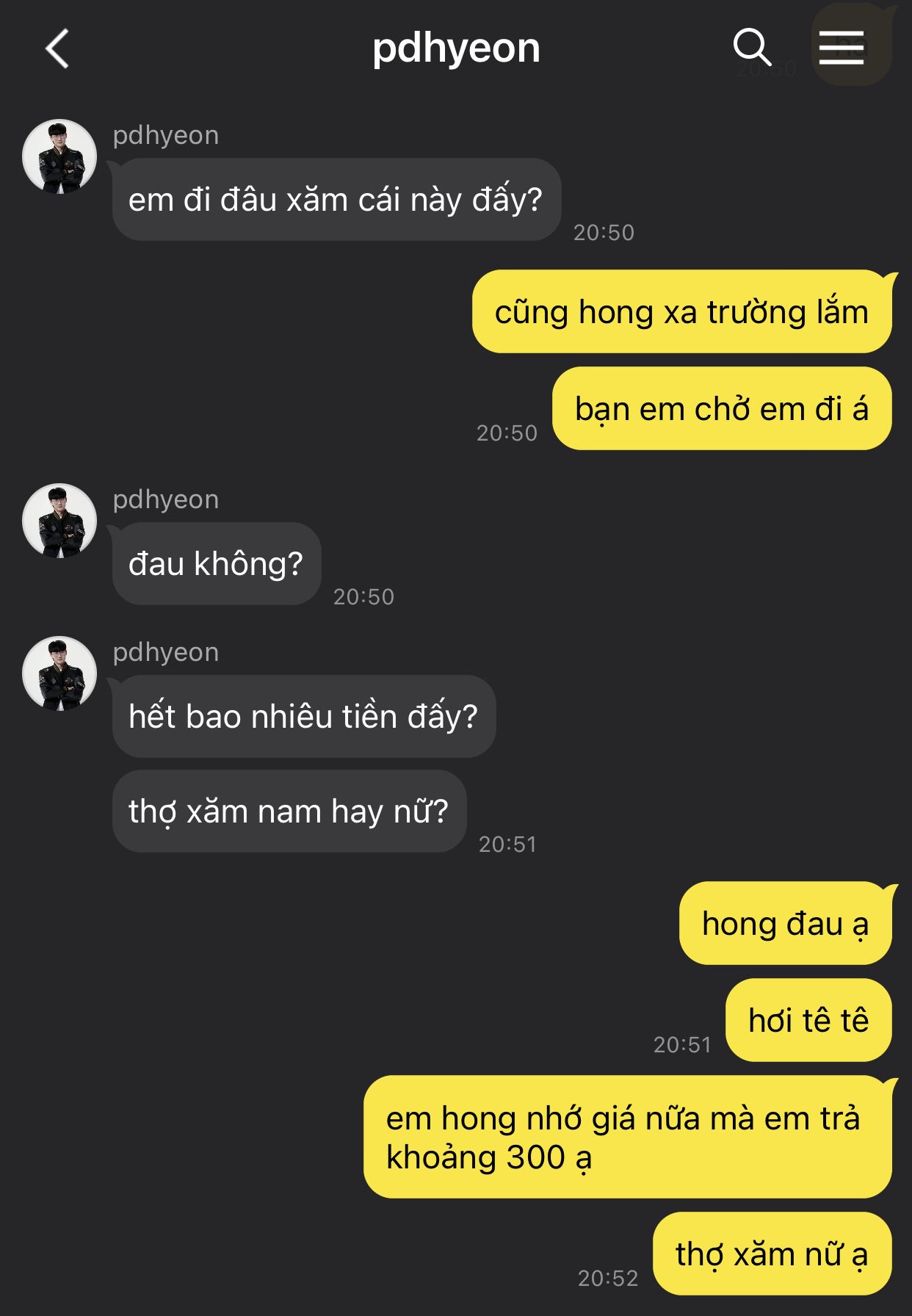This screenshot has height=1316, width=912.
Task: Select bubble 'em hong nhớ giá nữa'
Action: (x=628, y=1137)
